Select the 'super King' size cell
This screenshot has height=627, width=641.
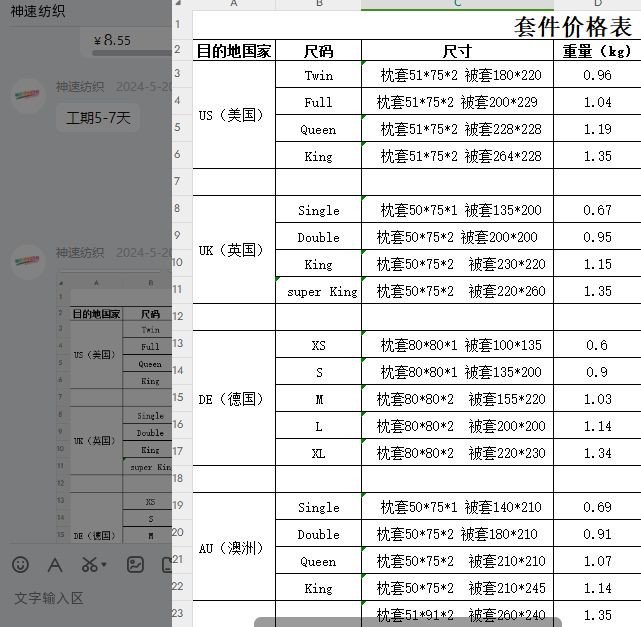[318, 292]
